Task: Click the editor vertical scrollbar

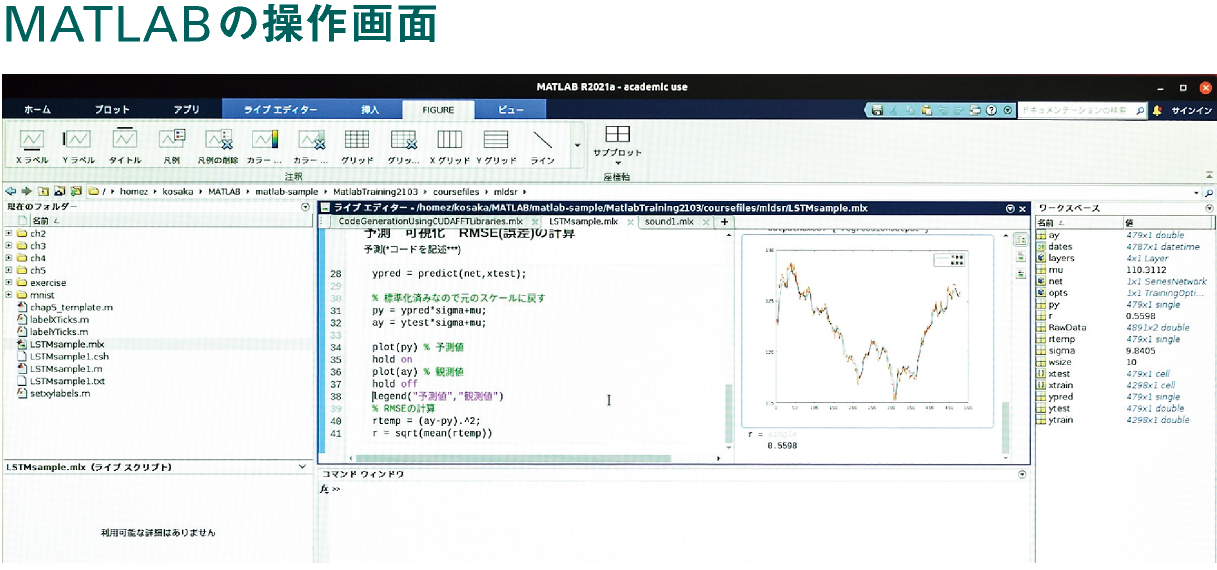Action: tap(727, 415)
